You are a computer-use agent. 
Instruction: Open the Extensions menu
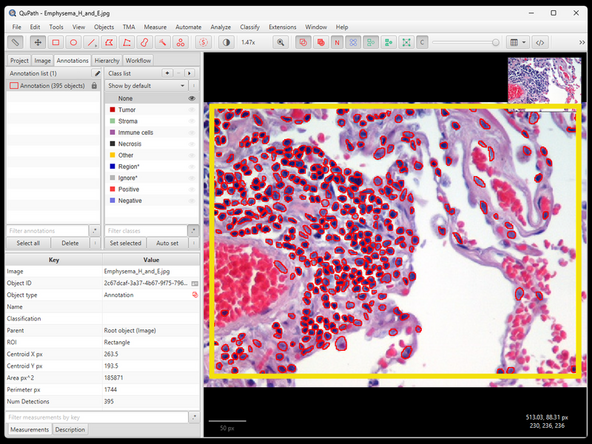(x=282, y=27)
